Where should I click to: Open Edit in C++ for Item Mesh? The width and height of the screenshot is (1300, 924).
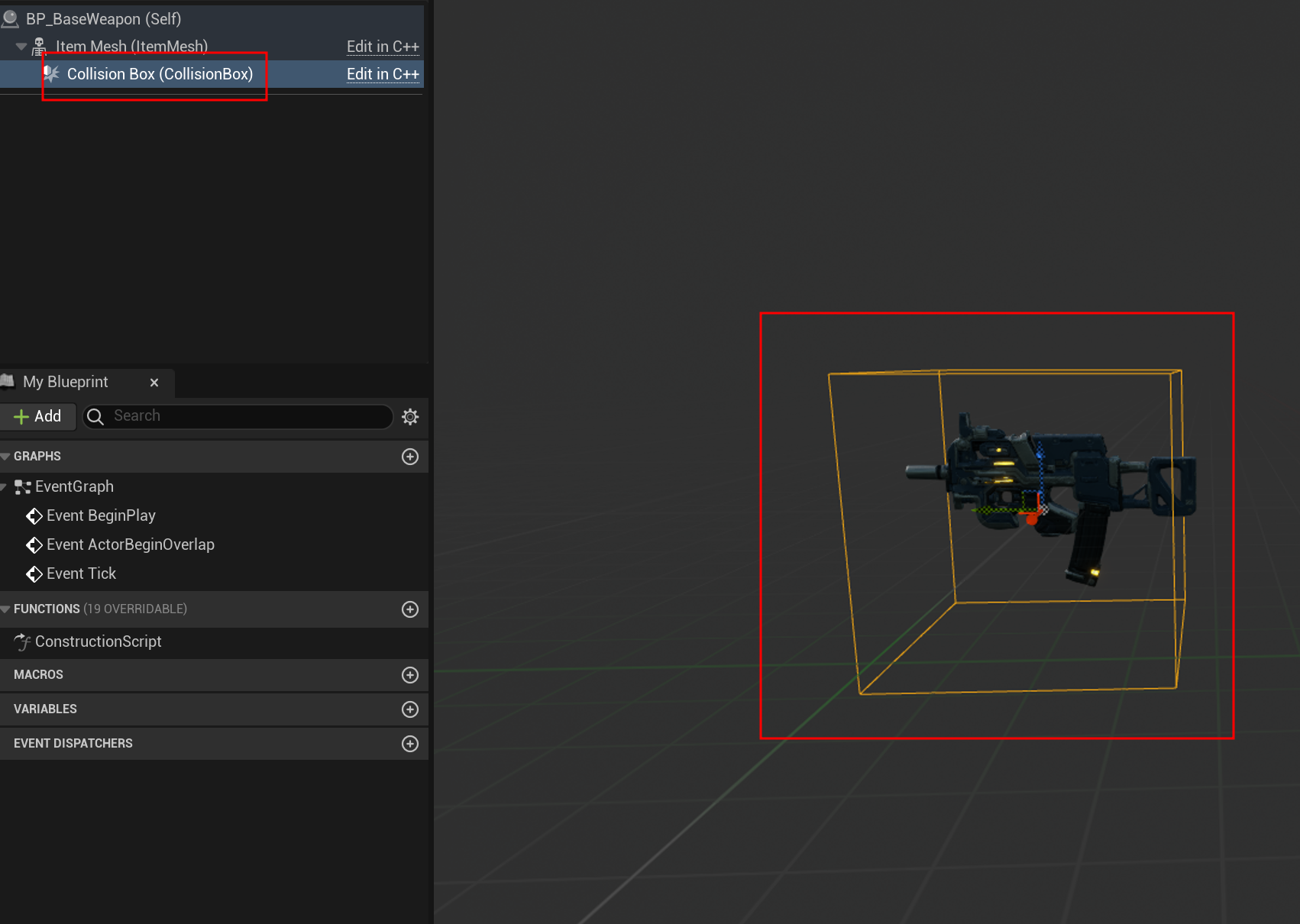point(383,47)
